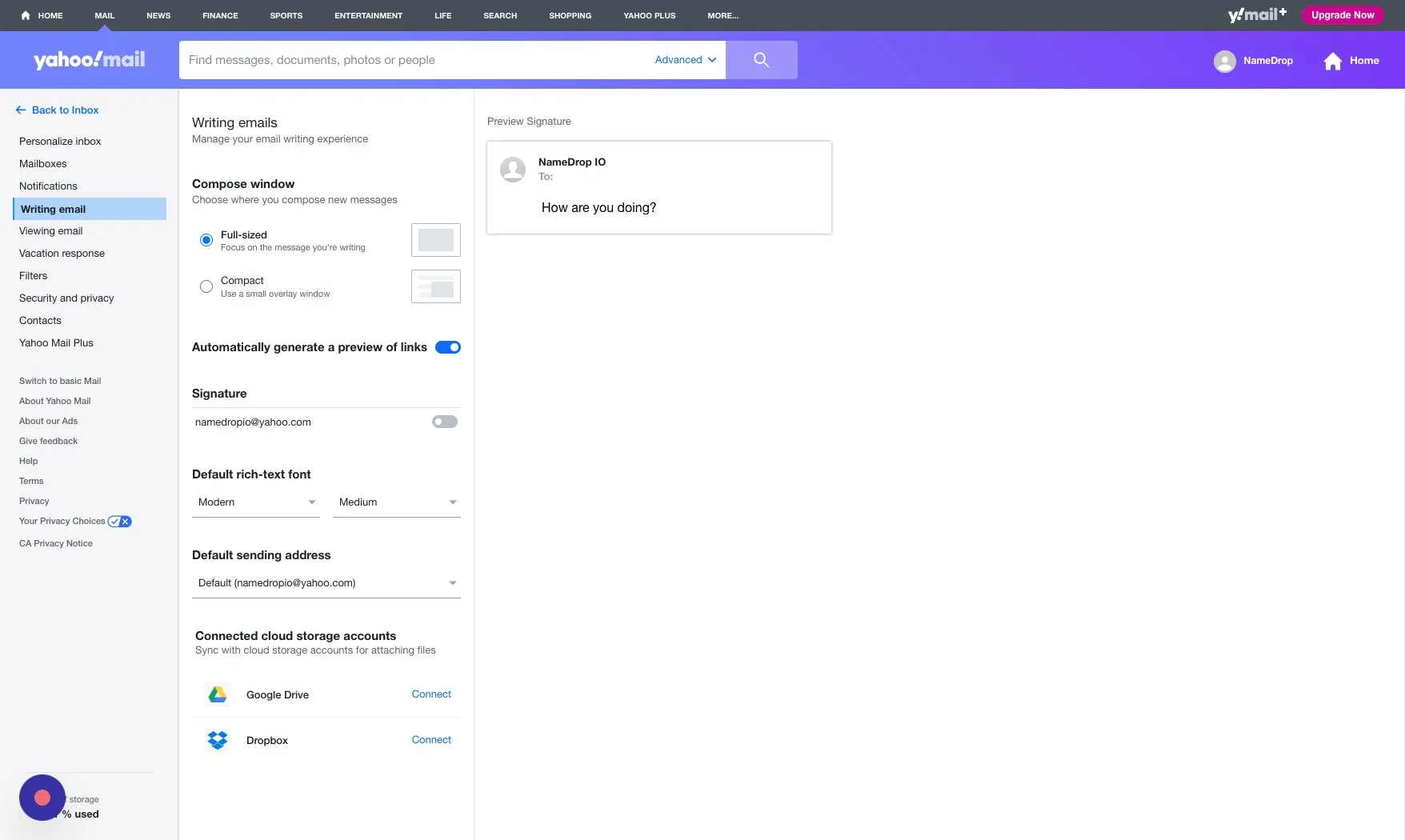Select Compact compose window
This screenshot has height=840, width=1405.
pyautogui.click(x=206, y=286)
